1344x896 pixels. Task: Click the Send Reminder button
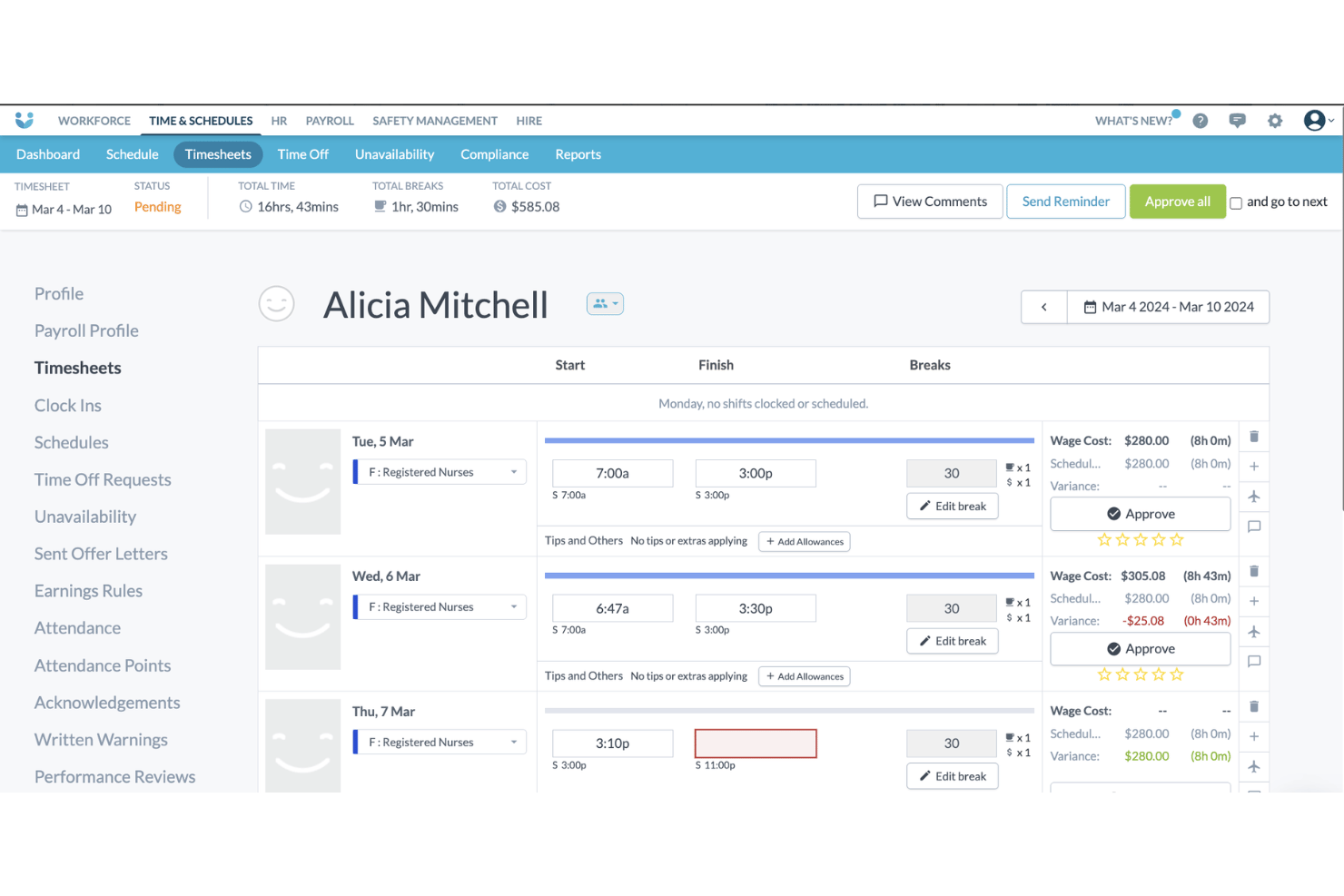point(1066,202)
